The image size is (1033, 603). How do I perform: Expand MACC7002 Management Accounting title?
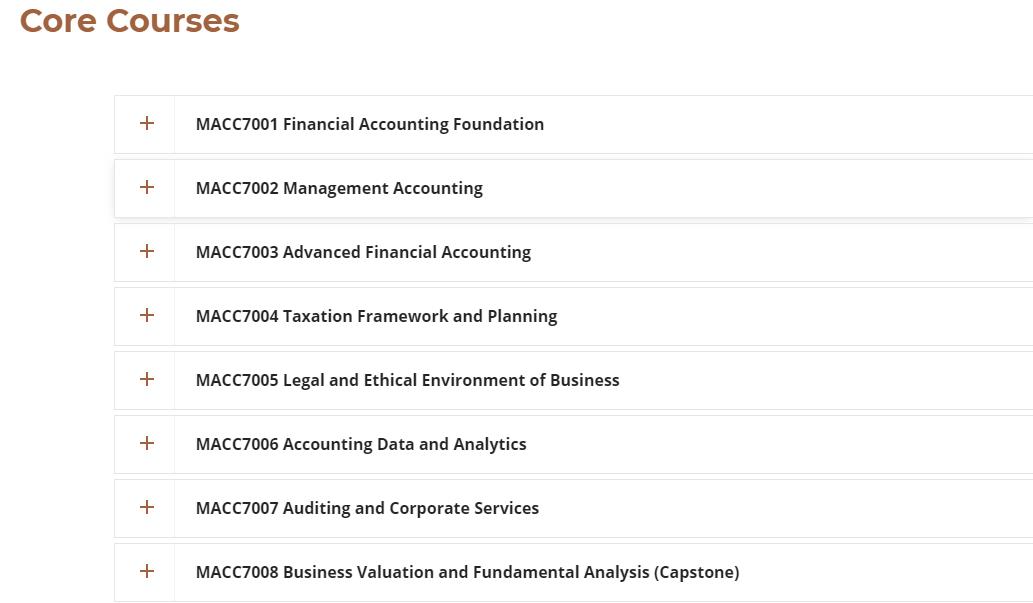339,188
